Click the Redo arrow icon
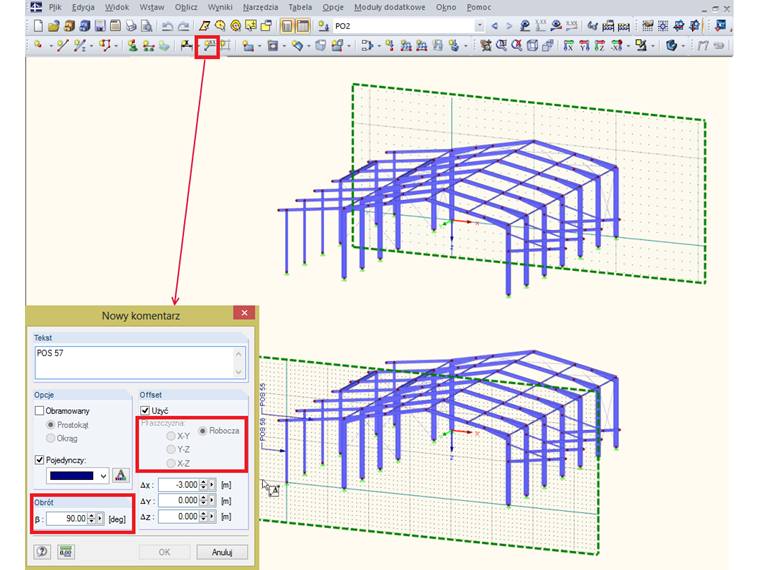The image size is (760, 570). point(183,26)
